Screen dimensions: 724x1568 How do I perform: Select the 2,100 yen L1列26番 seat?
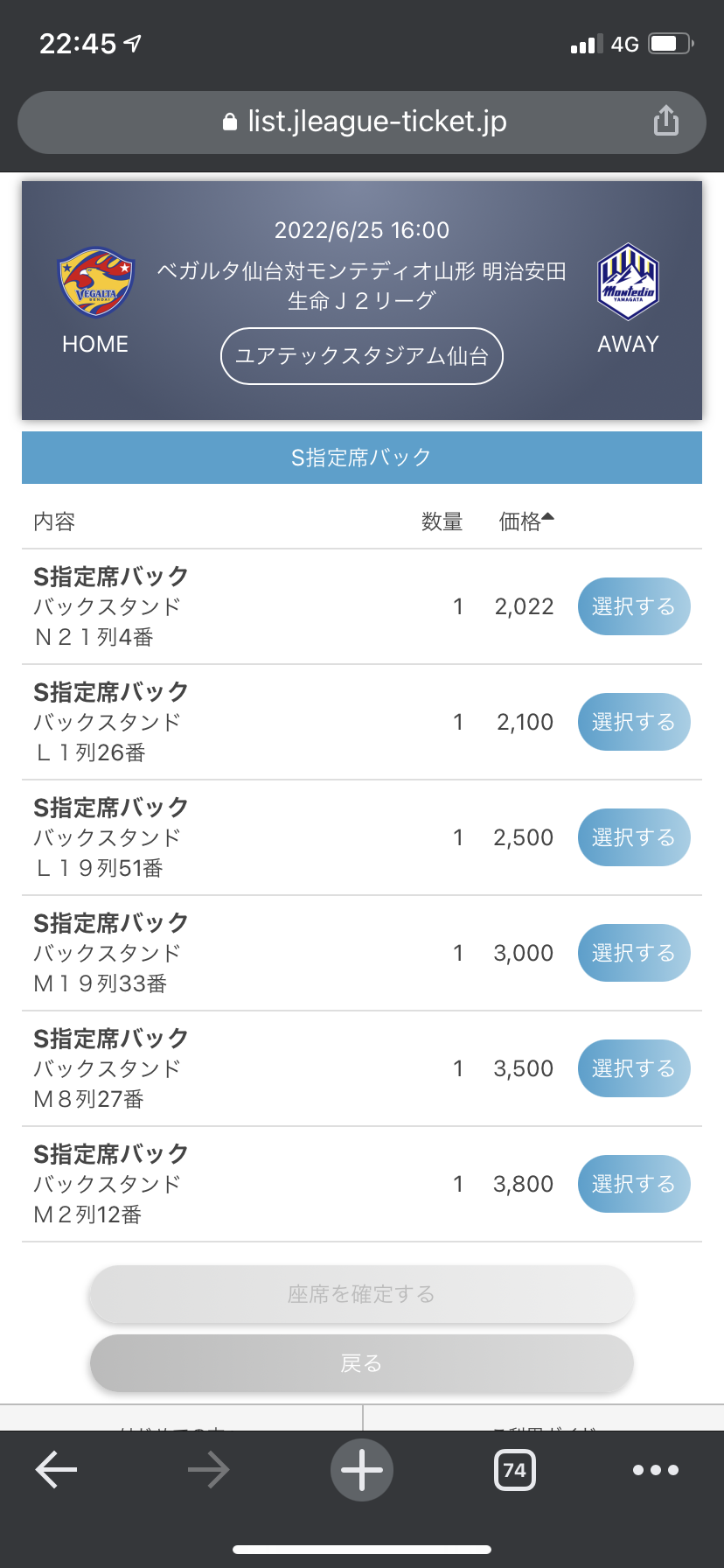point(633,722)
